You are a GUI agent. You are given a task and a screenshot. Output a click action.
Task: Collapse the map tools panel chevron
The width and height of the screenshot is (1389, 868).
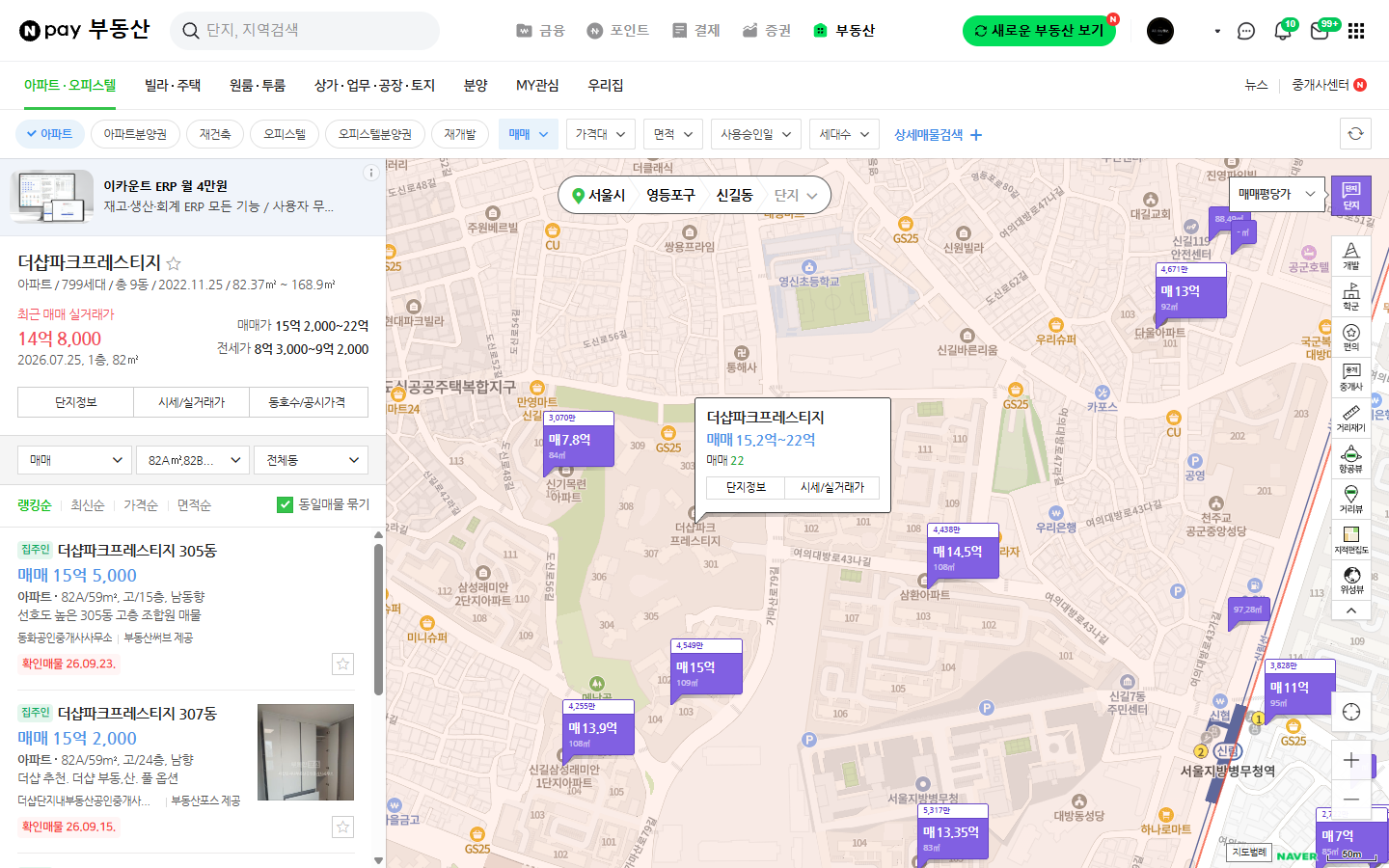[x=1350, y=610]
